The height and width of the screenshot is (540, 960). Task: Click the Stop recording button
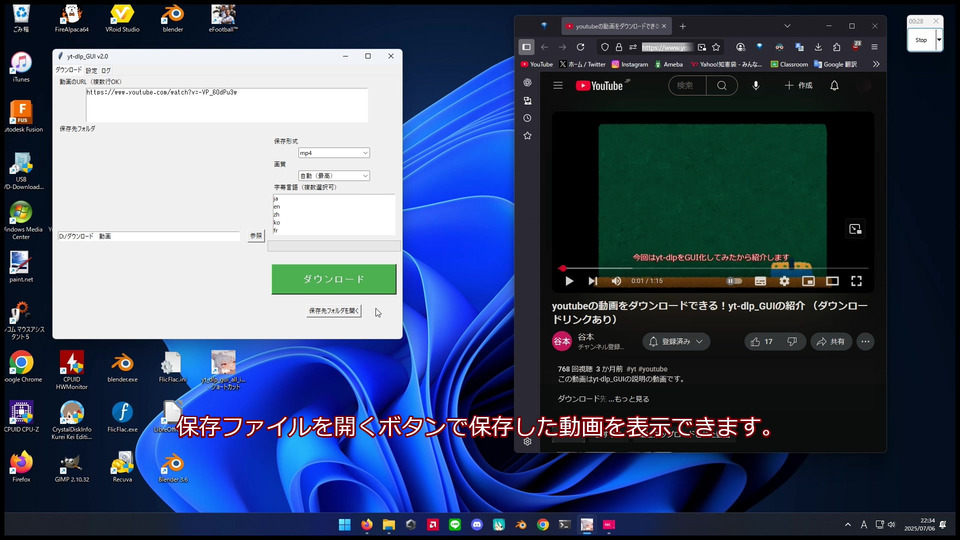(x=921, y=40)
